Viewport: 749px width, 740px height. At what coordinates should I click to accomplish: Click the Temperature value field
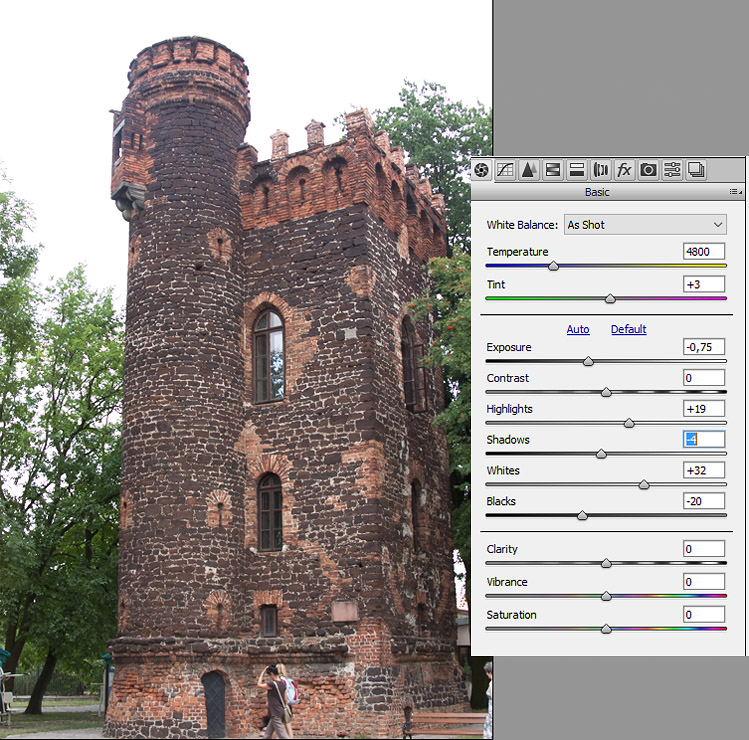pos(704,252)
